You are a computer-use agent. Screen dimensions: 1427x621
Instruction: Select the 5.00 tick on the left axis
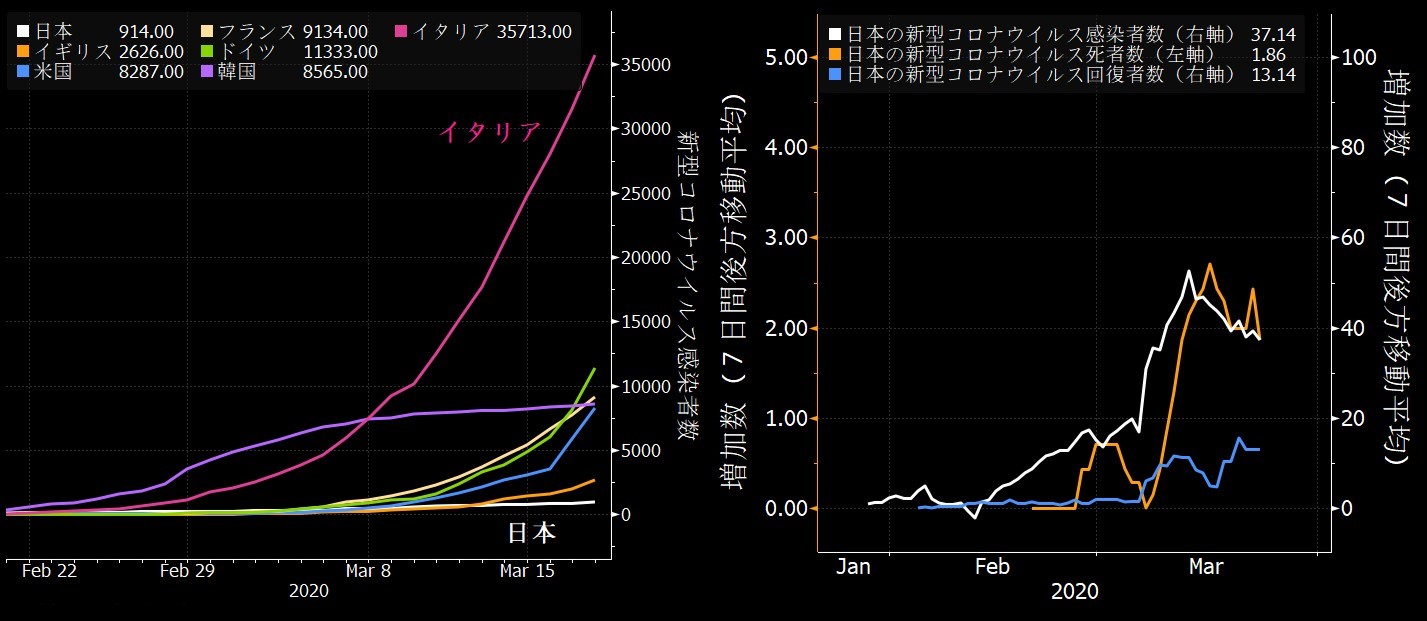[786, 57]
